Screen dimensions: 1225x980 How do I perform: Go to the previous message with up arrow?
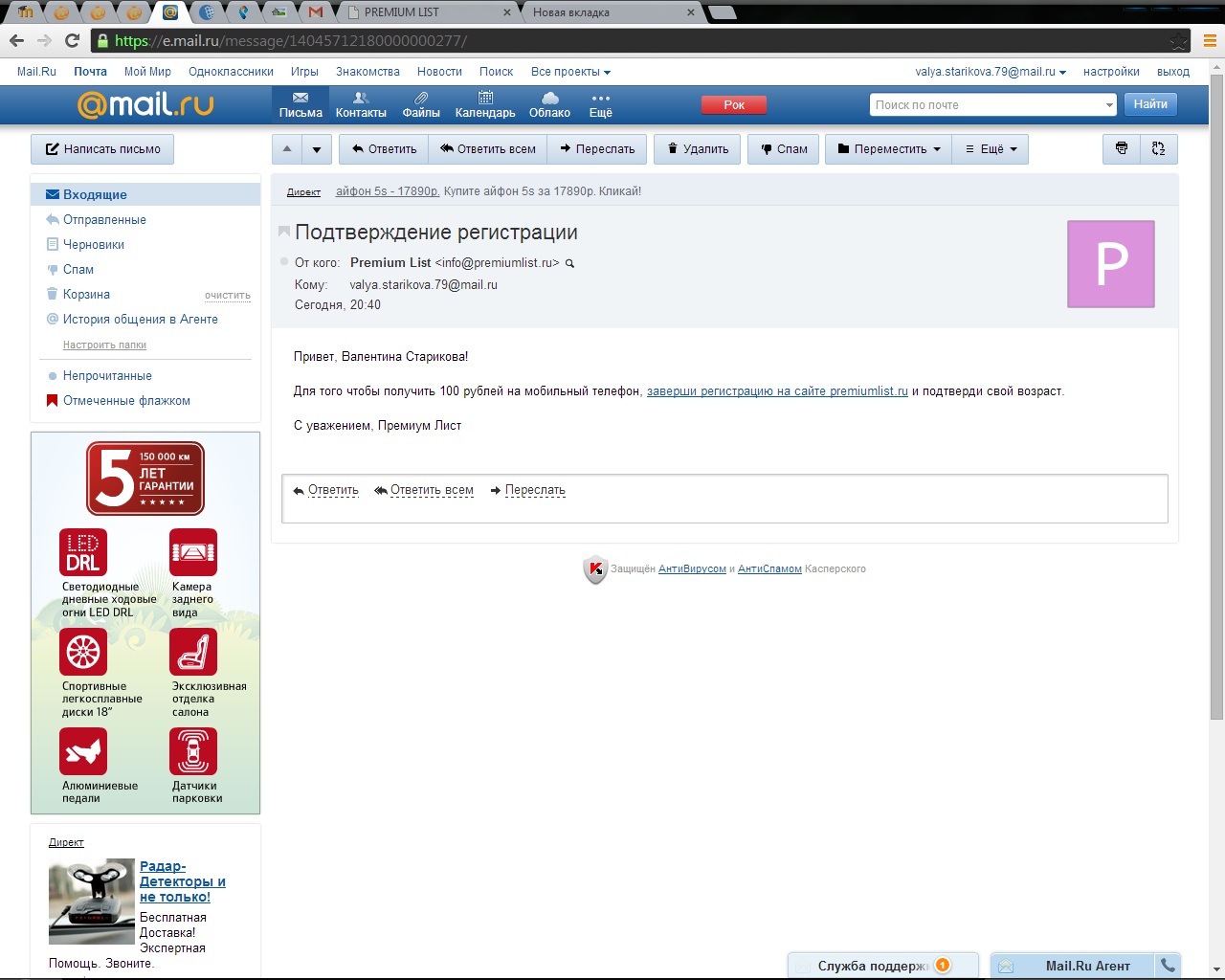(287, 149)
